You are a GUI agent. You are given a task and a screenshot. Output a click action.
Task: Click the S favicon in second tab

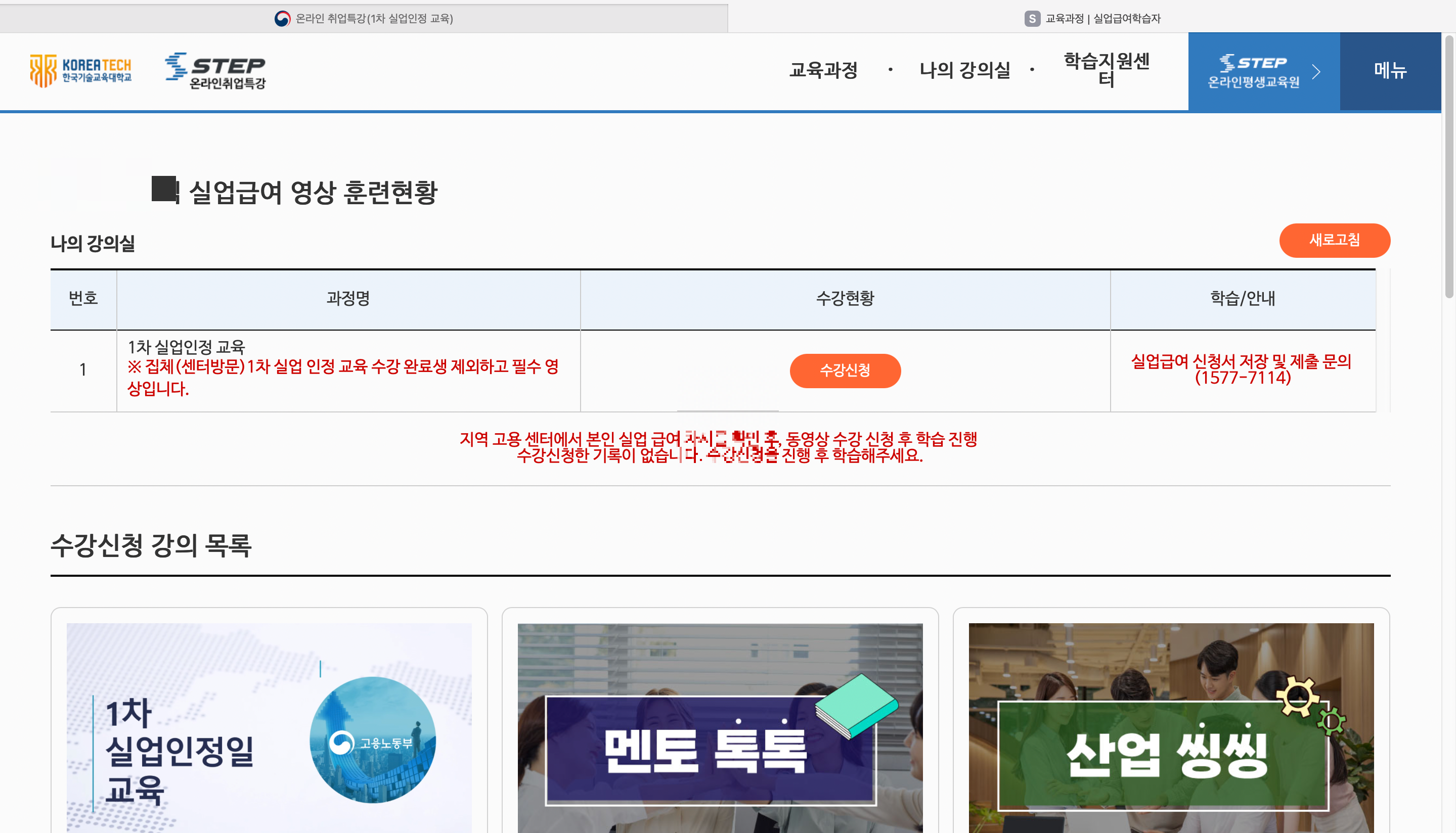pyautogui.click(x=1032, y=19)
